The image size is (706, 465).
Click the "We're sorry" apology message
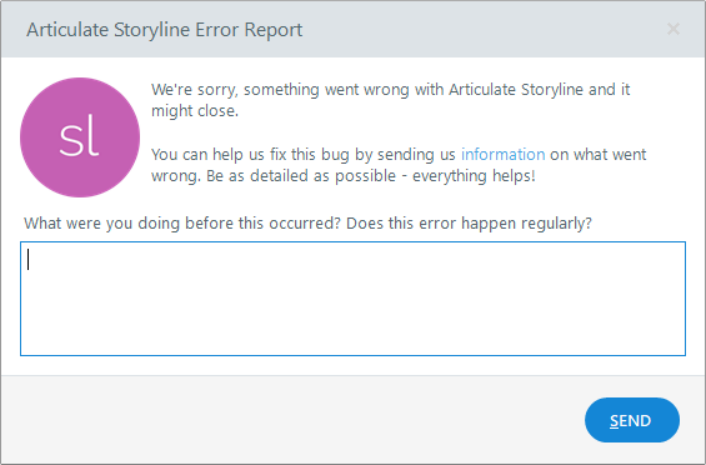pyautogui.click(x=390, y=89)
